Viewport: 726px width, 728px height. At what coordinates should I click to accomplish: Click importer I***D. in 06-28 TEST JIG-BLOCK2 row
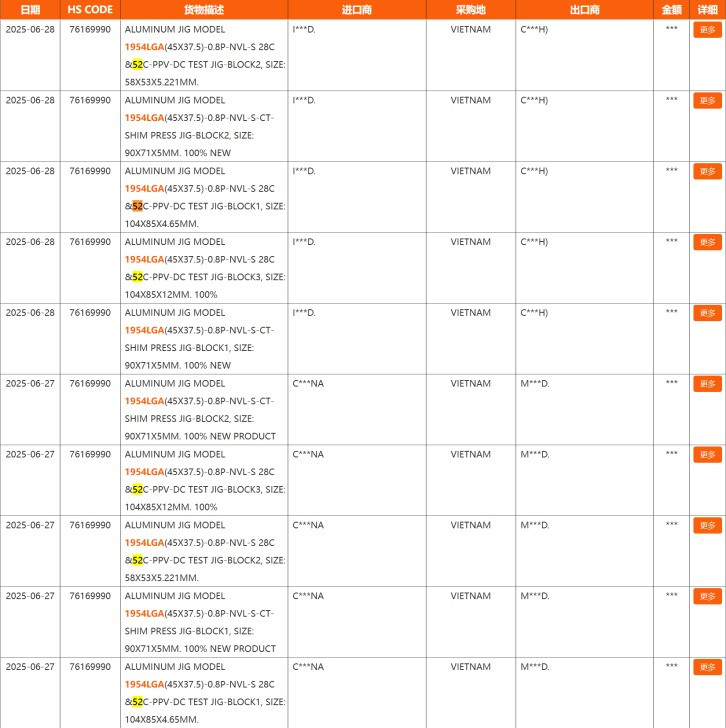(304, 29)
